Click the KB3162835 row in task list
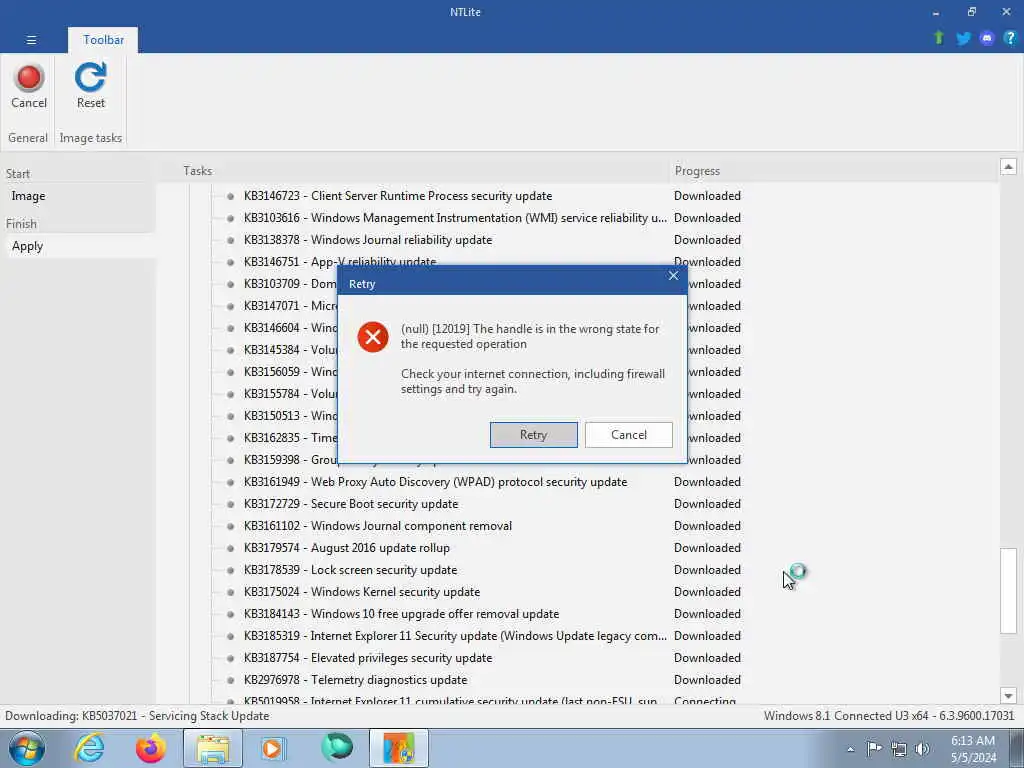 click(x=290, y=438)
